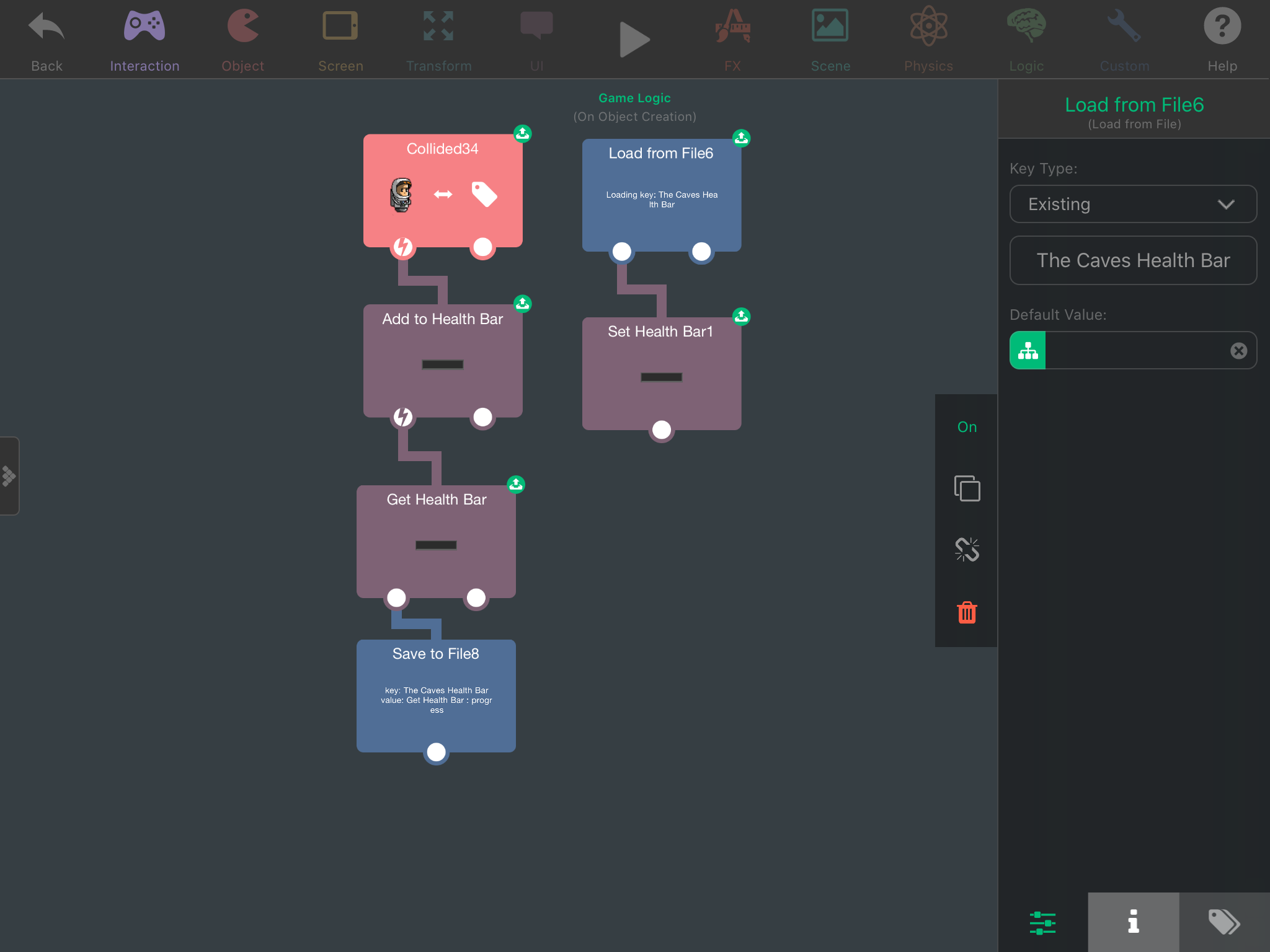Clear the Default Value field

point(1238,351)
